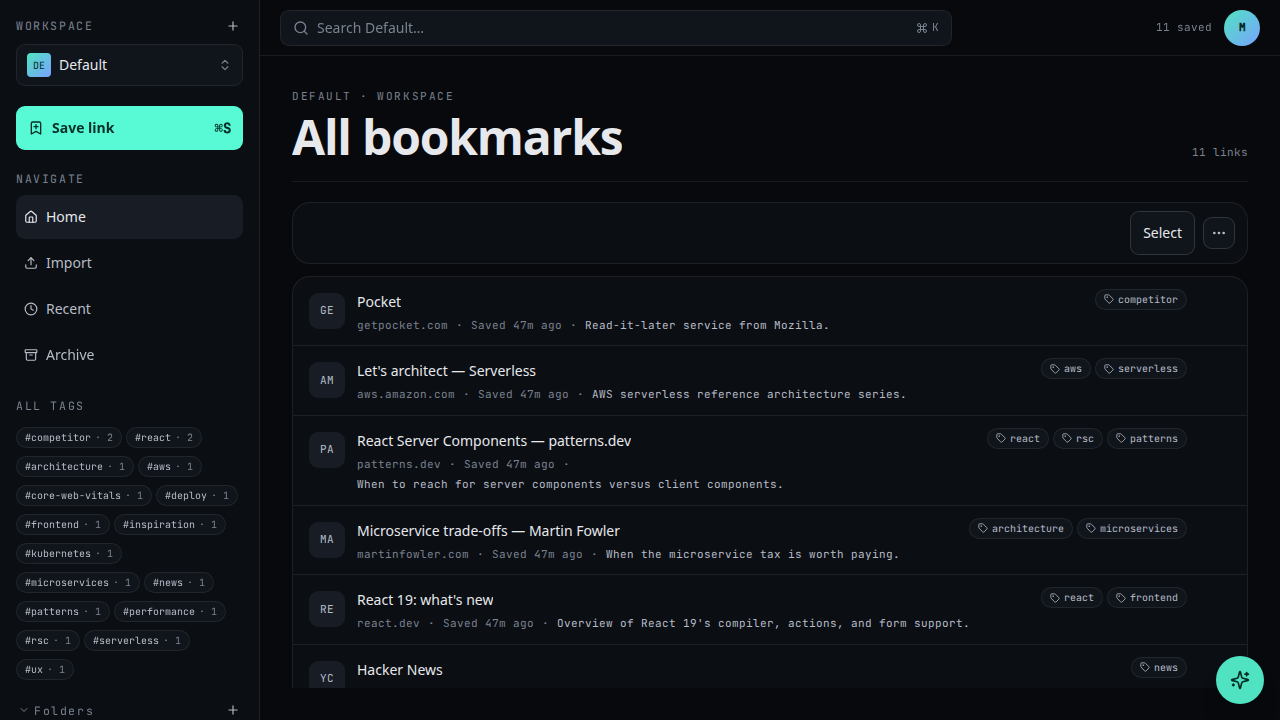Open Recent bookmarks
1280x720 pixels.
pos(129,309)
